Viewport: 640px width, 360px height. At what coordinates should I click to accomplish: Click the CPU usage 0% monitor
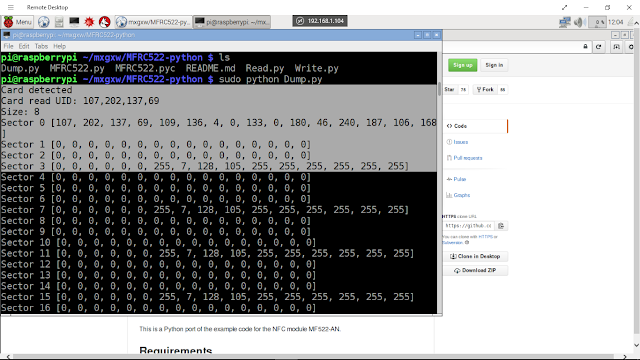point(597,22)
